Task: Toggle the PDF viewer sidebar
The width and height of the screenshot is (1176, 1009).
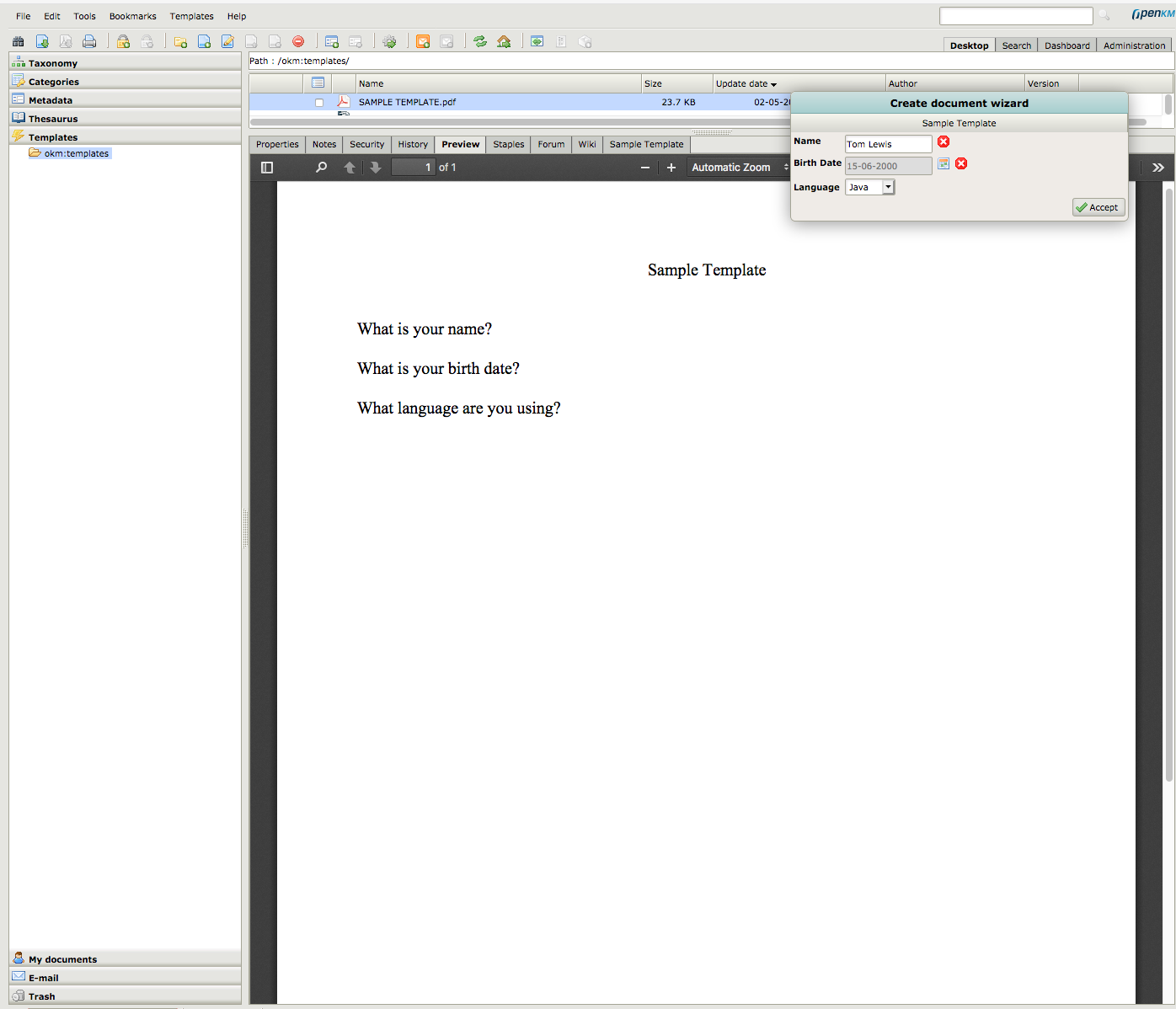Action: point(267,168)
